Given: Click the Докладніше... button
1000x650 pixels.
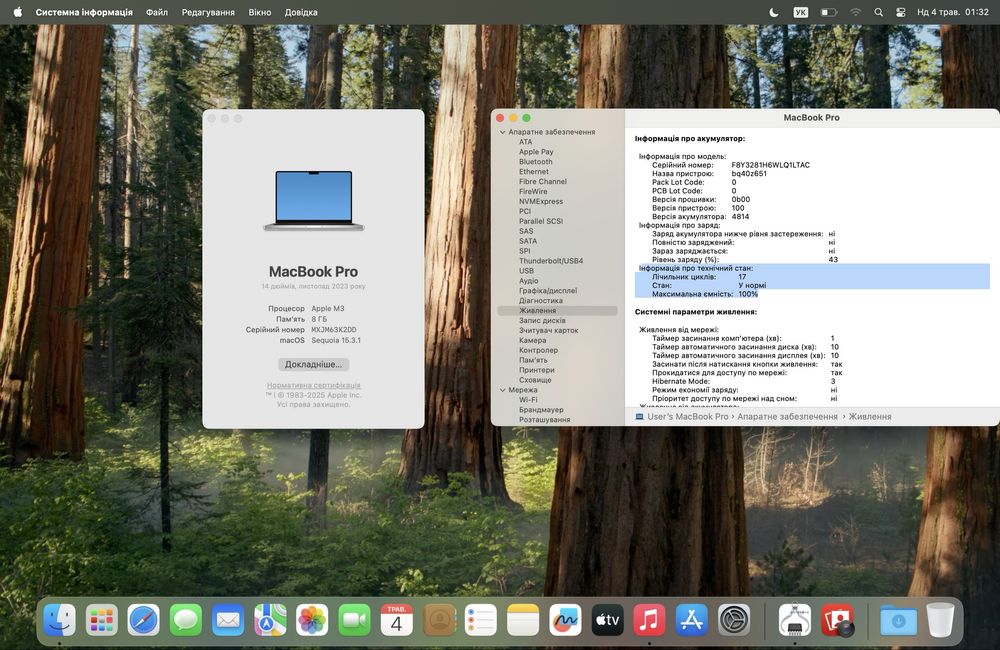Looking at the screenshot, I should tap(313, 364).
